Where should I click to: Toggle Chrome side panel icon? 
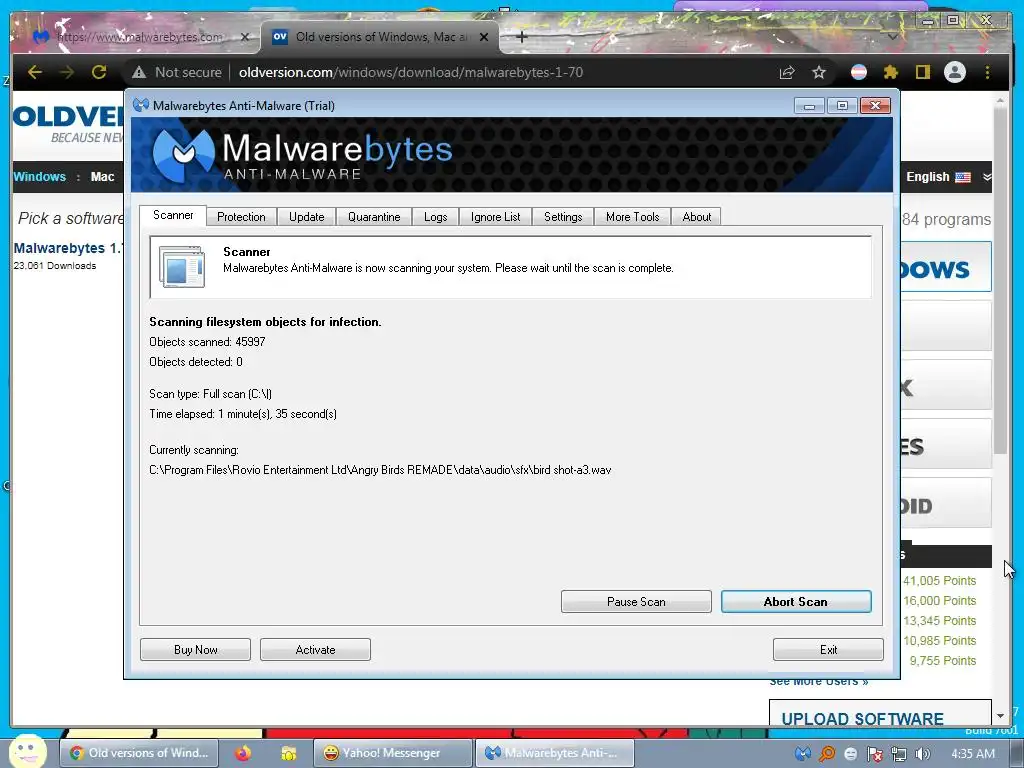[922, 72]
